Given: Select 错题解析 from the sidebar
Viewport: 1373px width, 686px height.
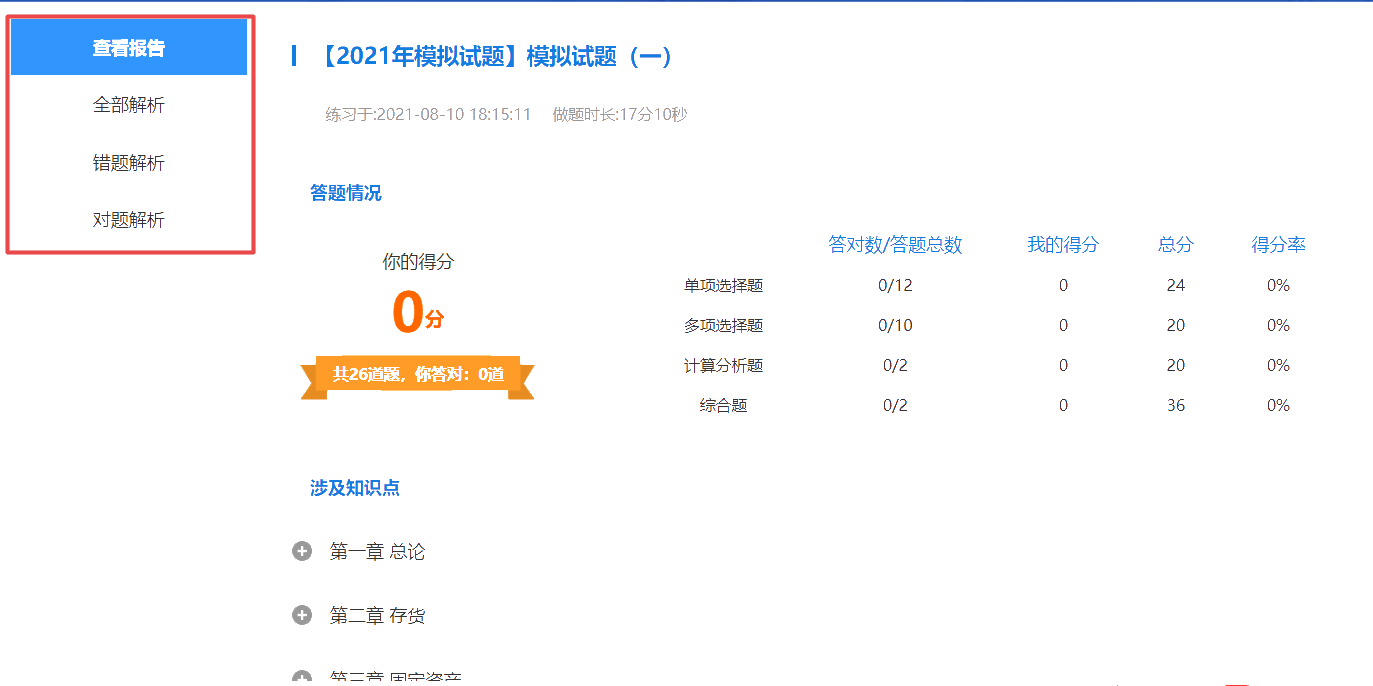Looking at the screenshot, I should (x=128, y=162).
